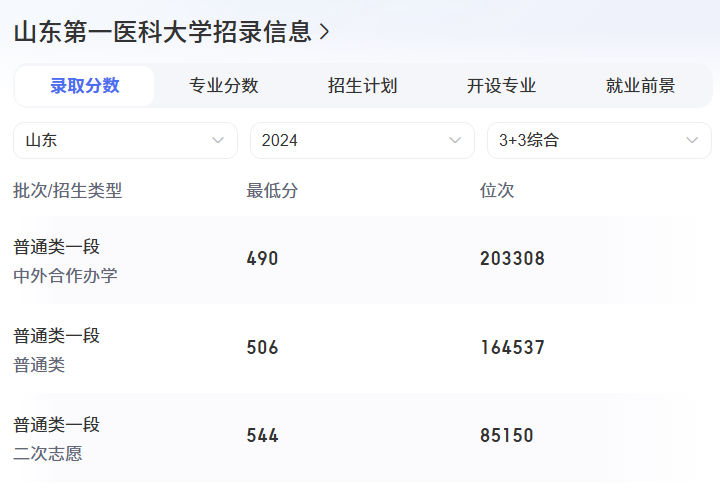Click the 位次 column header

[497, 190]
